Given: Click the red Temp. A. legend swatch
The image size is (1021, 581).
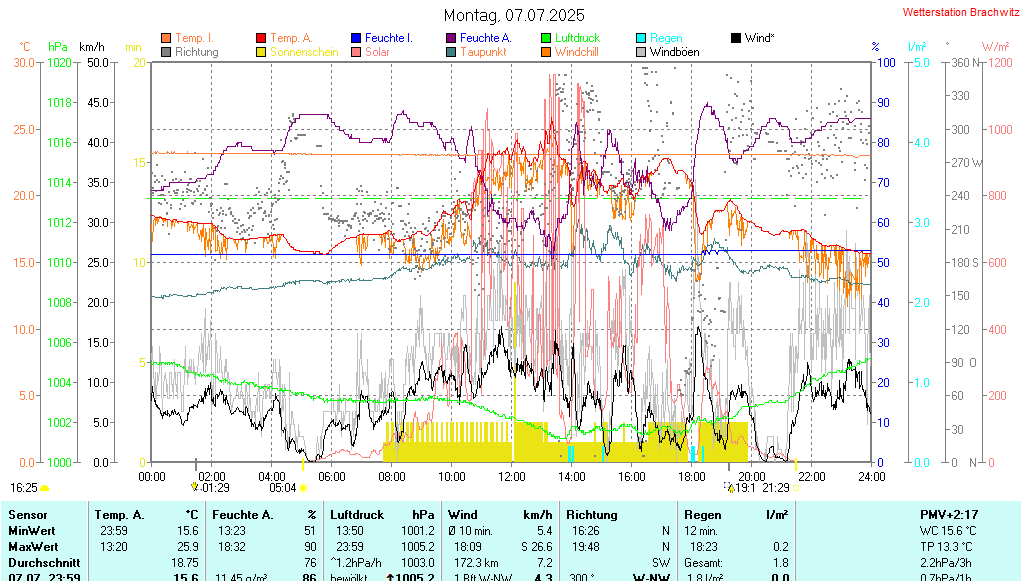Looking at the screenshot, I should pyautogui.click(x=262, y=38).
